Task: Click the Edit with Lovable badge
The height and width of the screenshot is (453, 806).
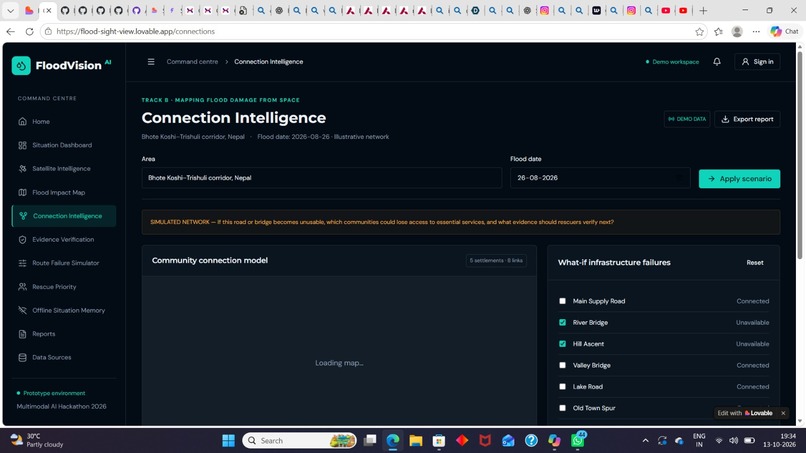Action: pyautogui.click(x=745, y=413)
